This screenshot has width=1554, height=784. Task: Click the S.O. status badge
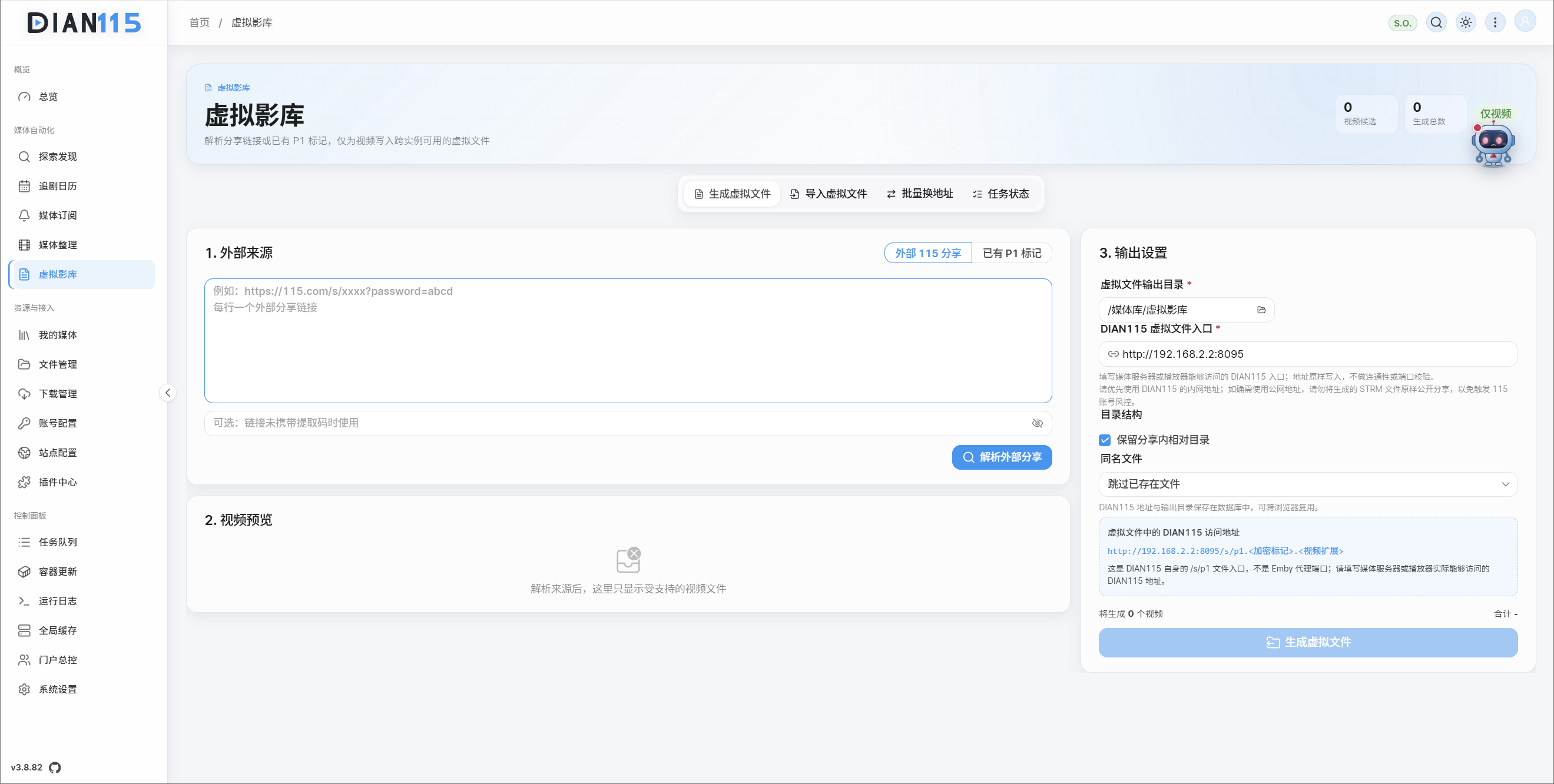1403,23
